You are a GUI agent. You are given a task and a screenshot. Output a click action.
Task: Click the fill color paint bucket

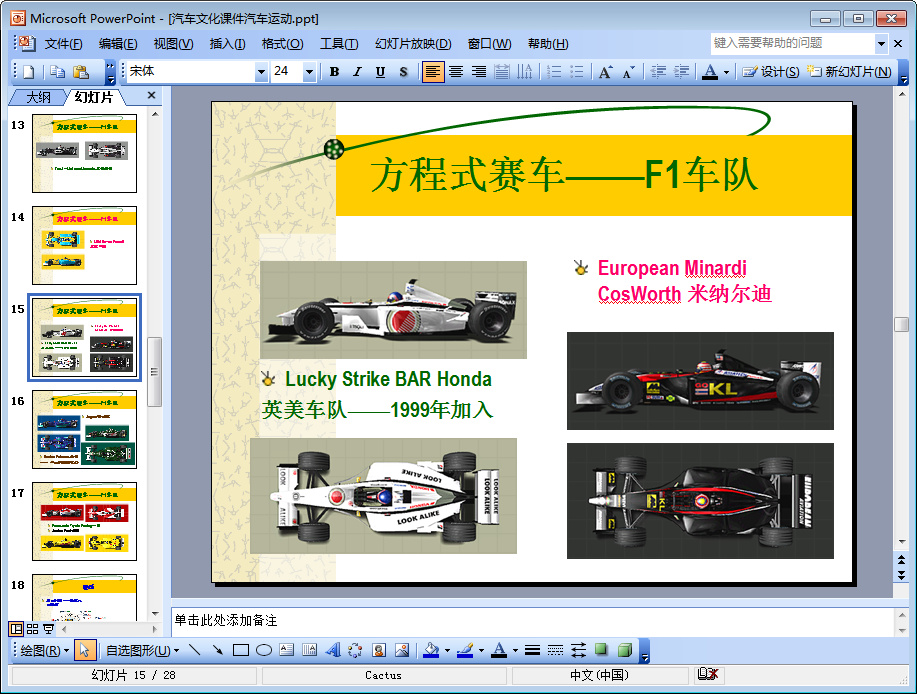(x=431, y=650)
